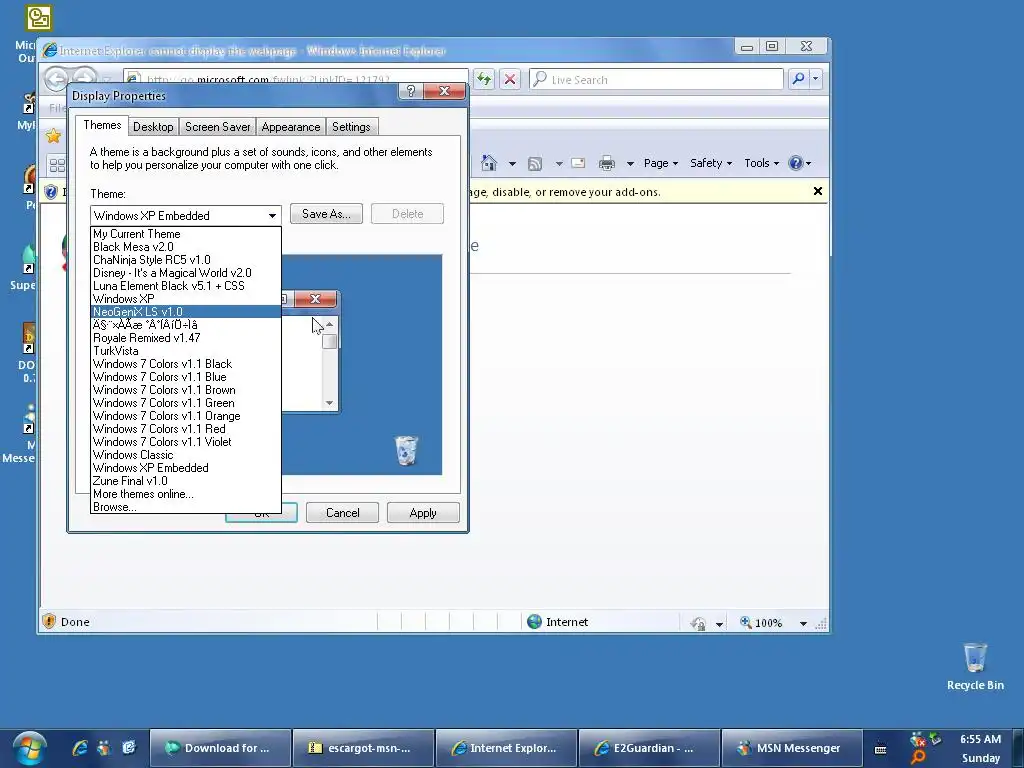The width and height of the screenshot is (1024, 768).
Task: Open the MSN Messenger taskbar button
Action: pos(792,748)
